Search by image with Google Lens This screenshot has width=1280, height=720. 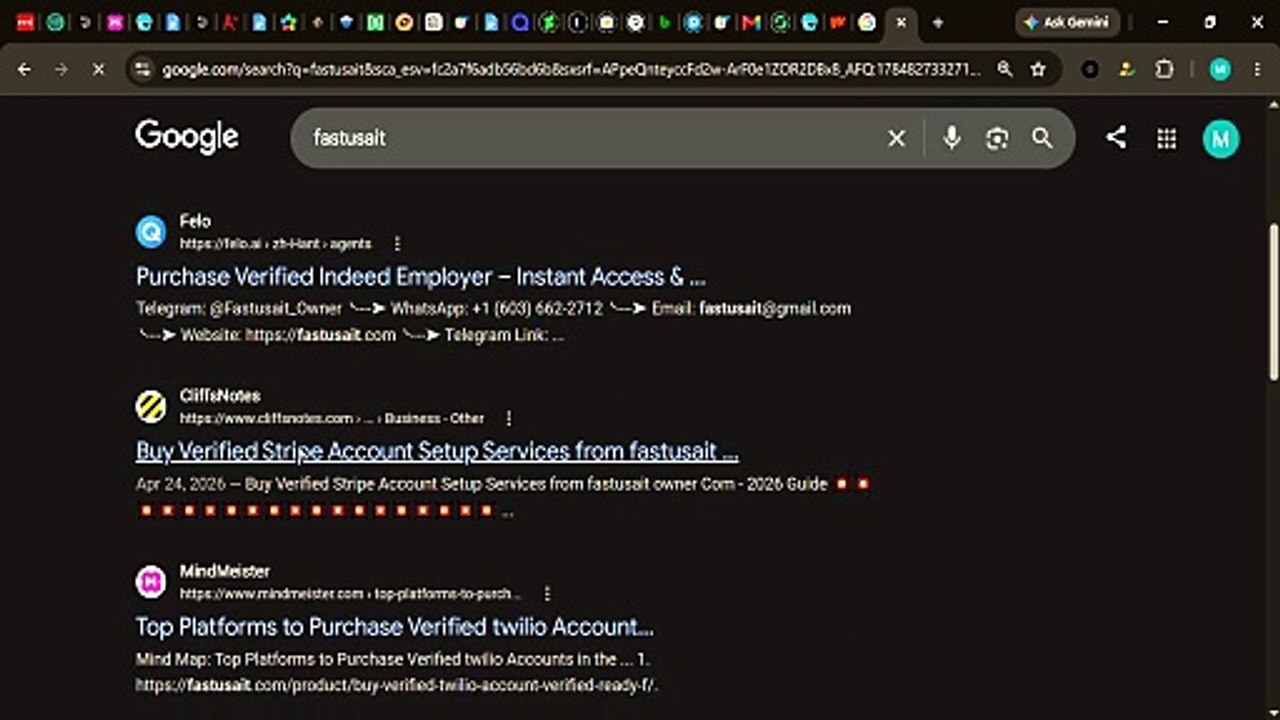pos(996,138)
